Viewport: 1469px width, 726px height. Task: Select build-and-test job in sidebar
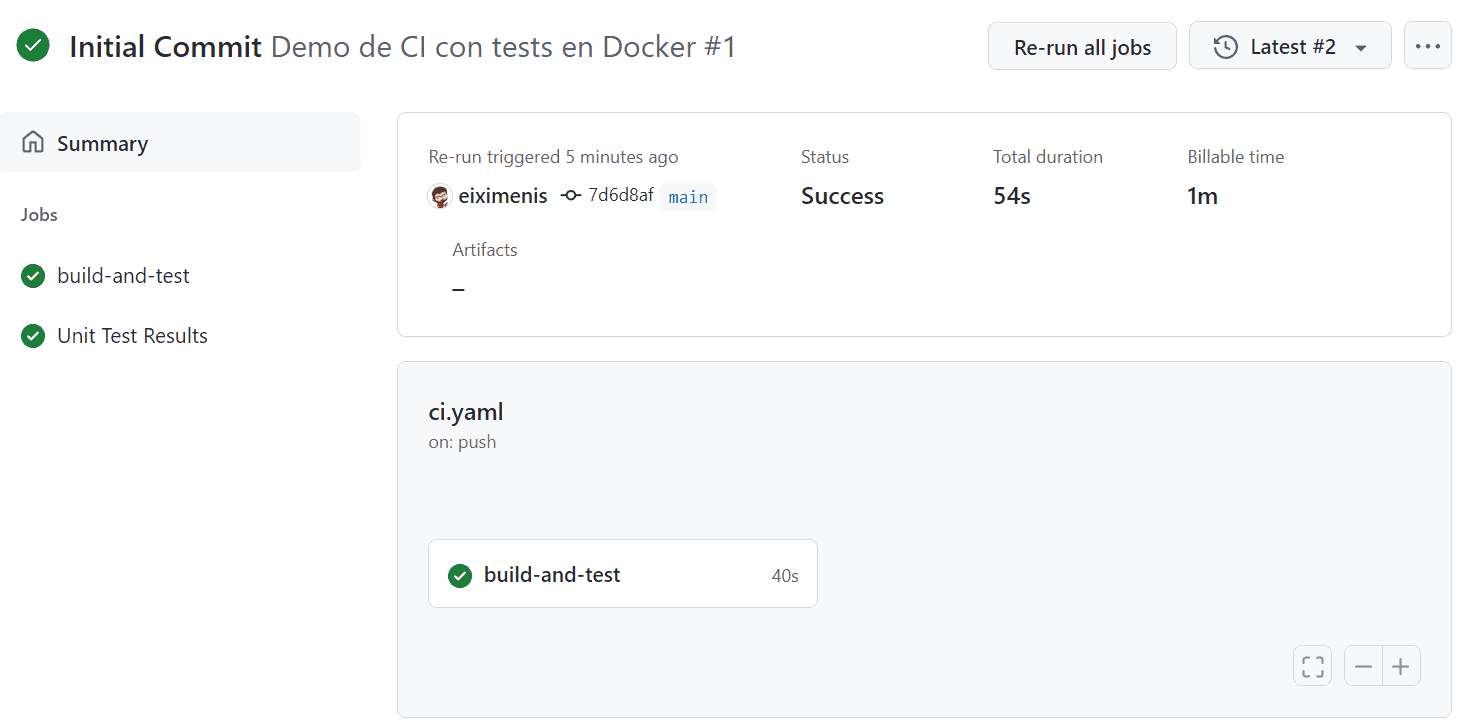[123, 276]
